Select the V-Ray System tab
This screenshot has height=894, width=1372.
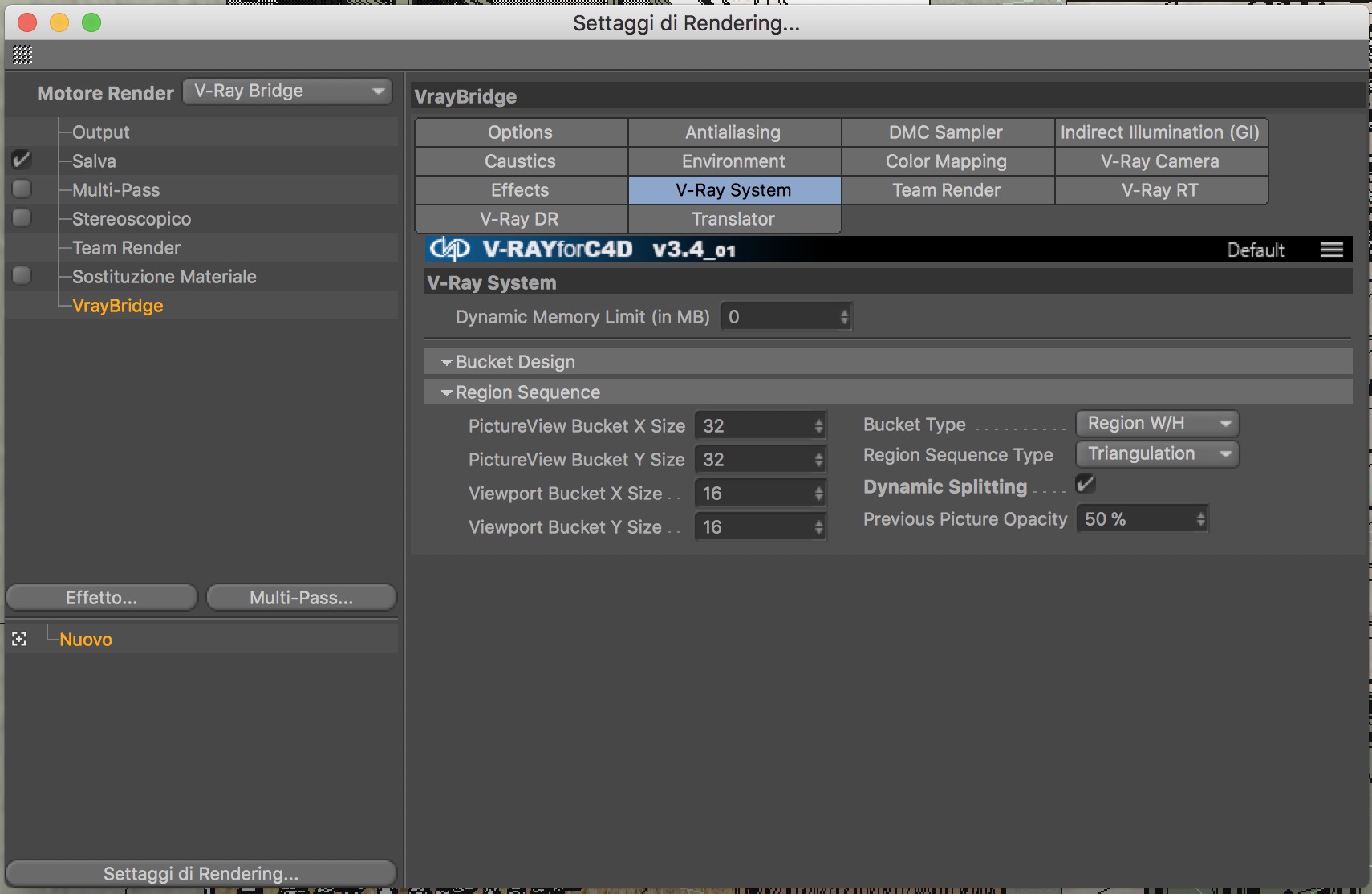(x=734, y=190)
